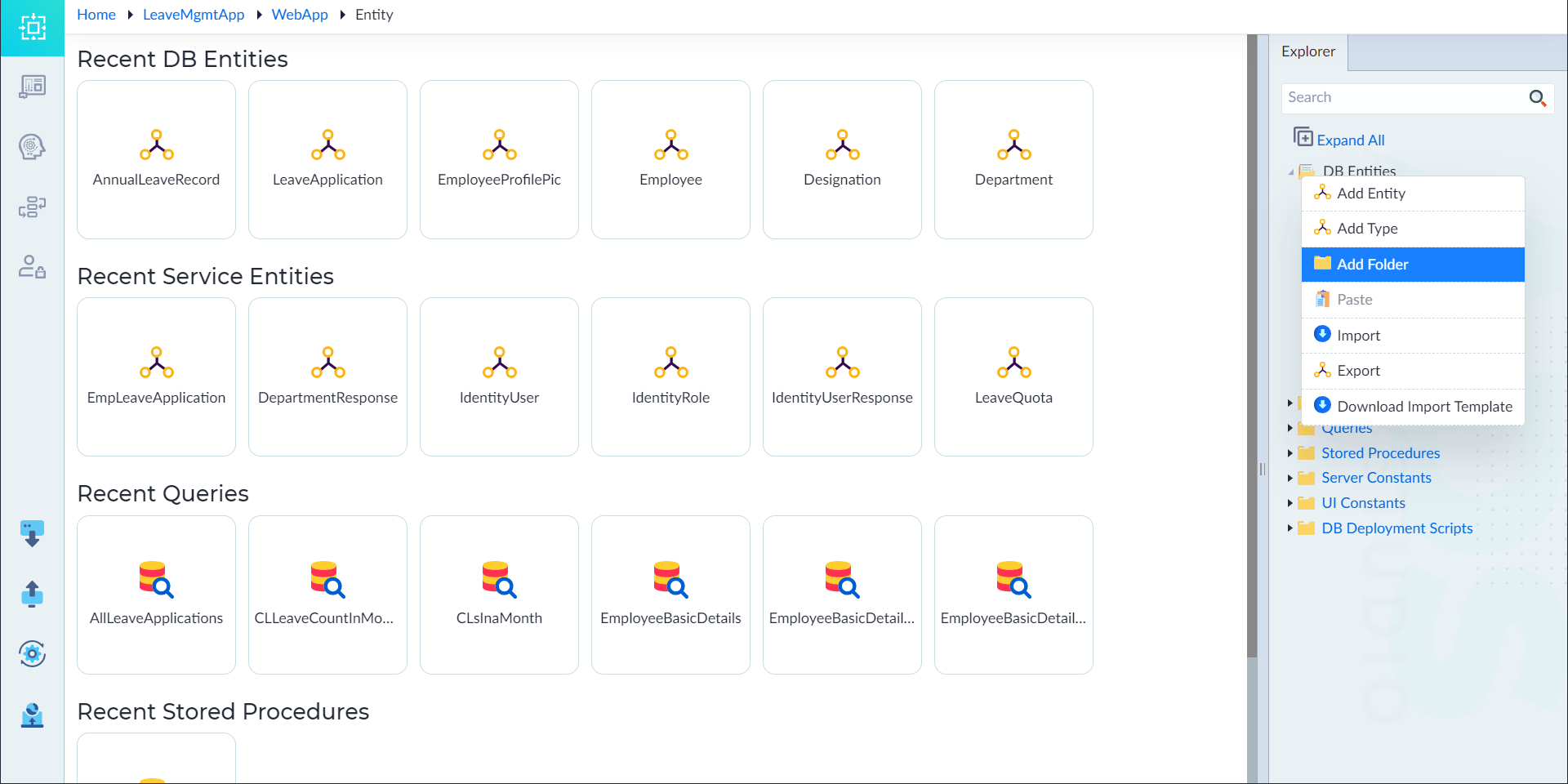
Task: Click the search magnifier icon in Explorer
Action: click(x=1537, y=98)
